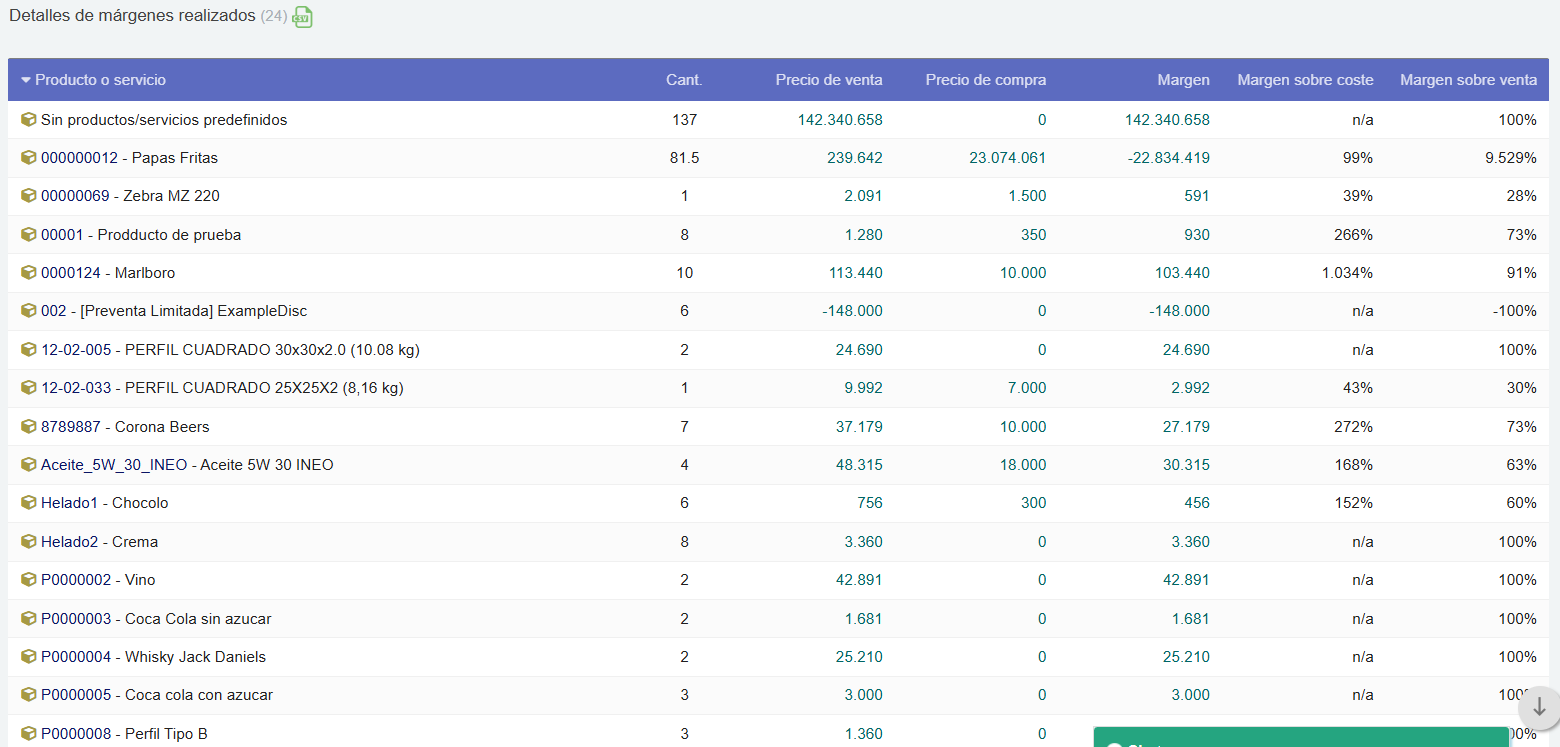Click Sin productos/servicios predefinidos row
The width and height of the screenshot is (1560, 747).
pos(164,120)
